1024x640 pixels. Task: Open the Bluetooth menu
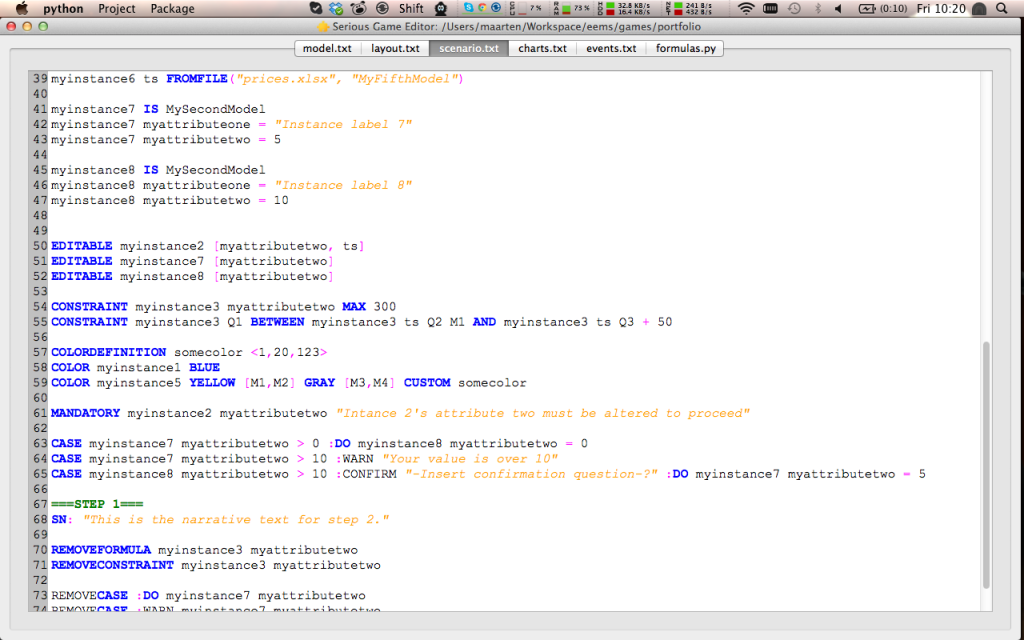[818, 8]
